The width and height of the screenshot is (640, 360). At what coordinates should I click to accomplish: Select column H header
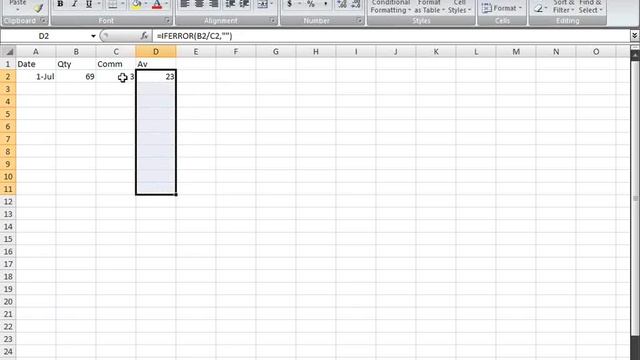pyautogui.click(x=316, y=51)
